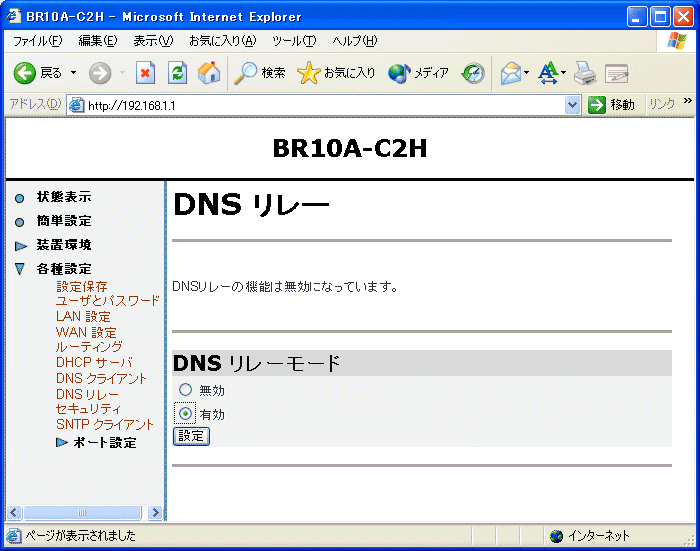700x551 pixels.
Task: Click the sidebar horizontal scrollbar thumb
Action: 82,512
